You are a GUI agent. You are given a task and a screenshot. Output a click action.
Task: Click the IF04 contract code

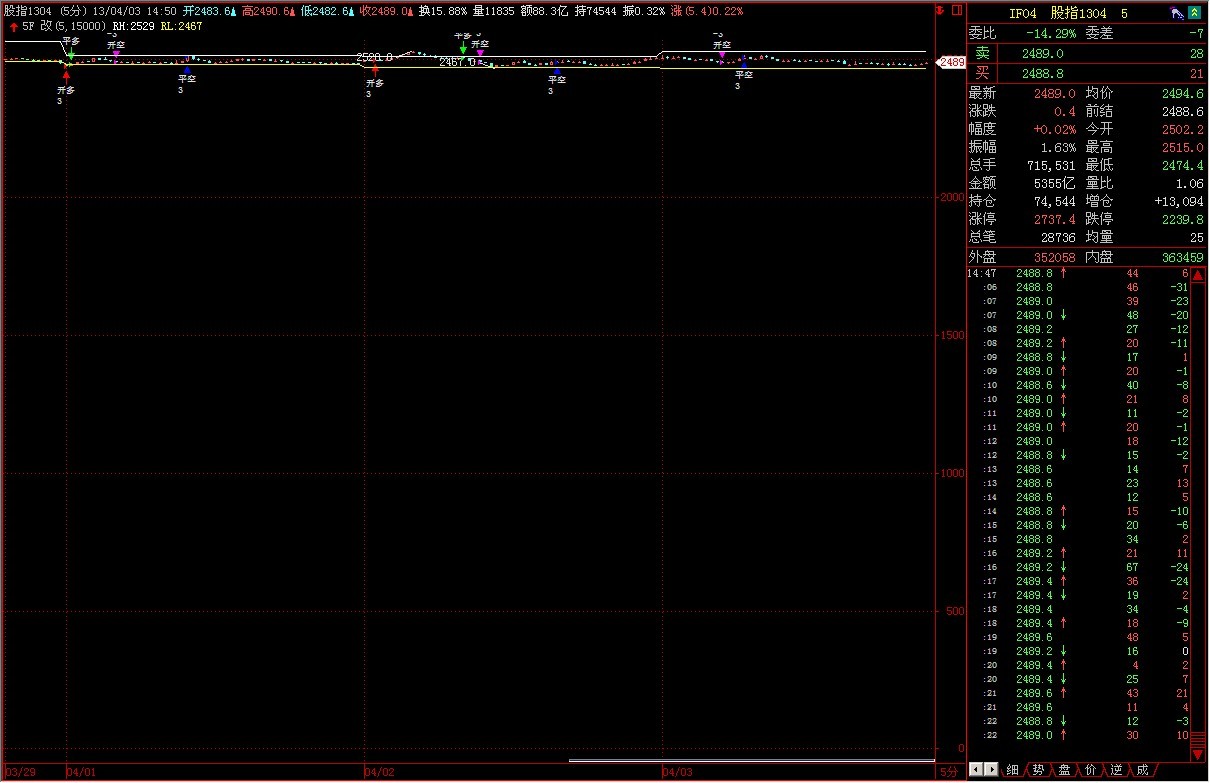point(1023,13)
